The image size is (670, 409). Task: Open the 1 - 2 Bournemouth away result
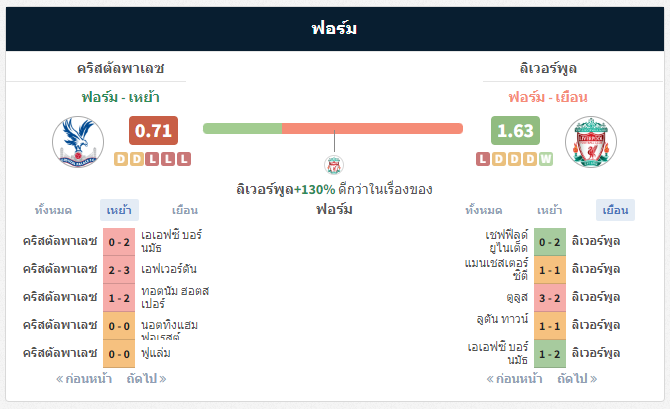pos(550,354)
